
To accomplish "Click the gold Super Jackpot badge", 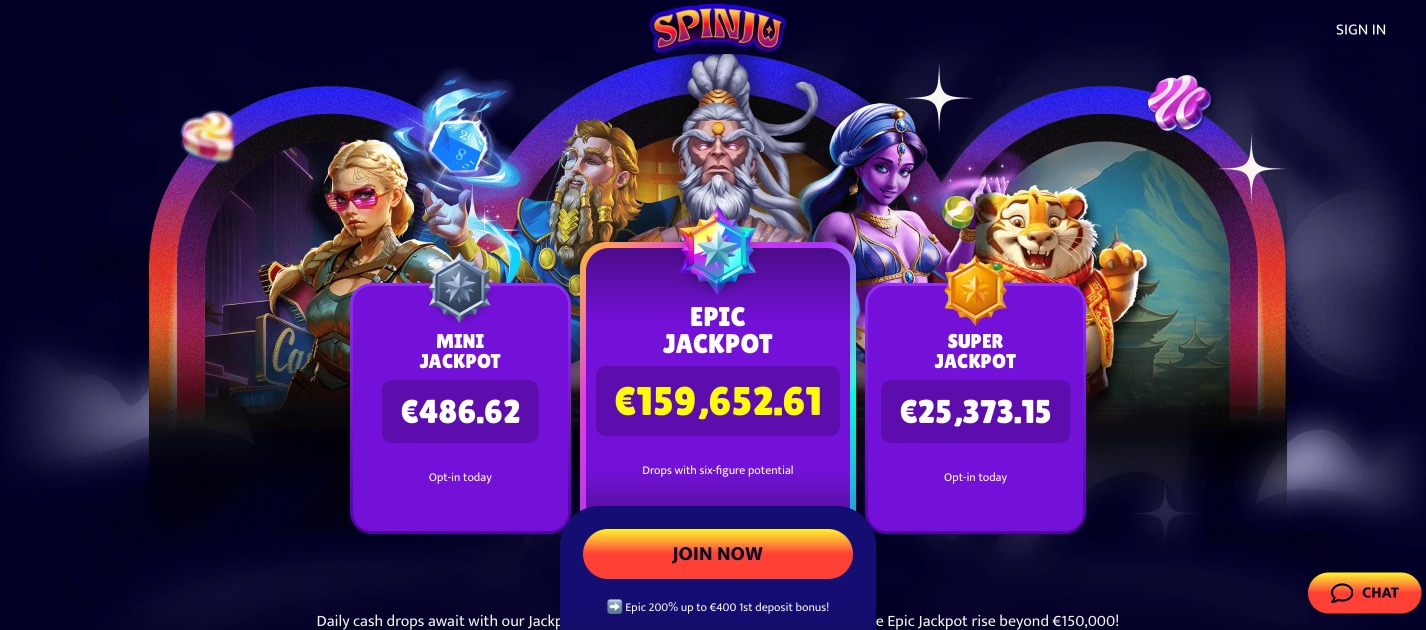I will click(974, 288).
